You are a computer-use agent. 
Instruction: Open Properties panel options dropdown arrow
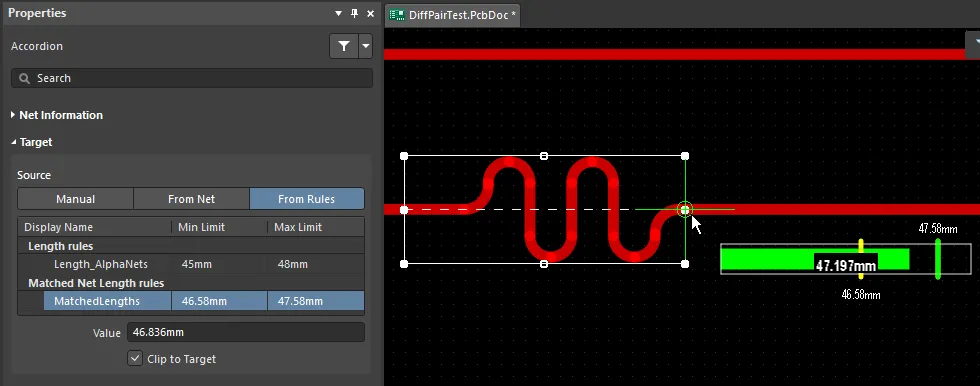point(338,13)
